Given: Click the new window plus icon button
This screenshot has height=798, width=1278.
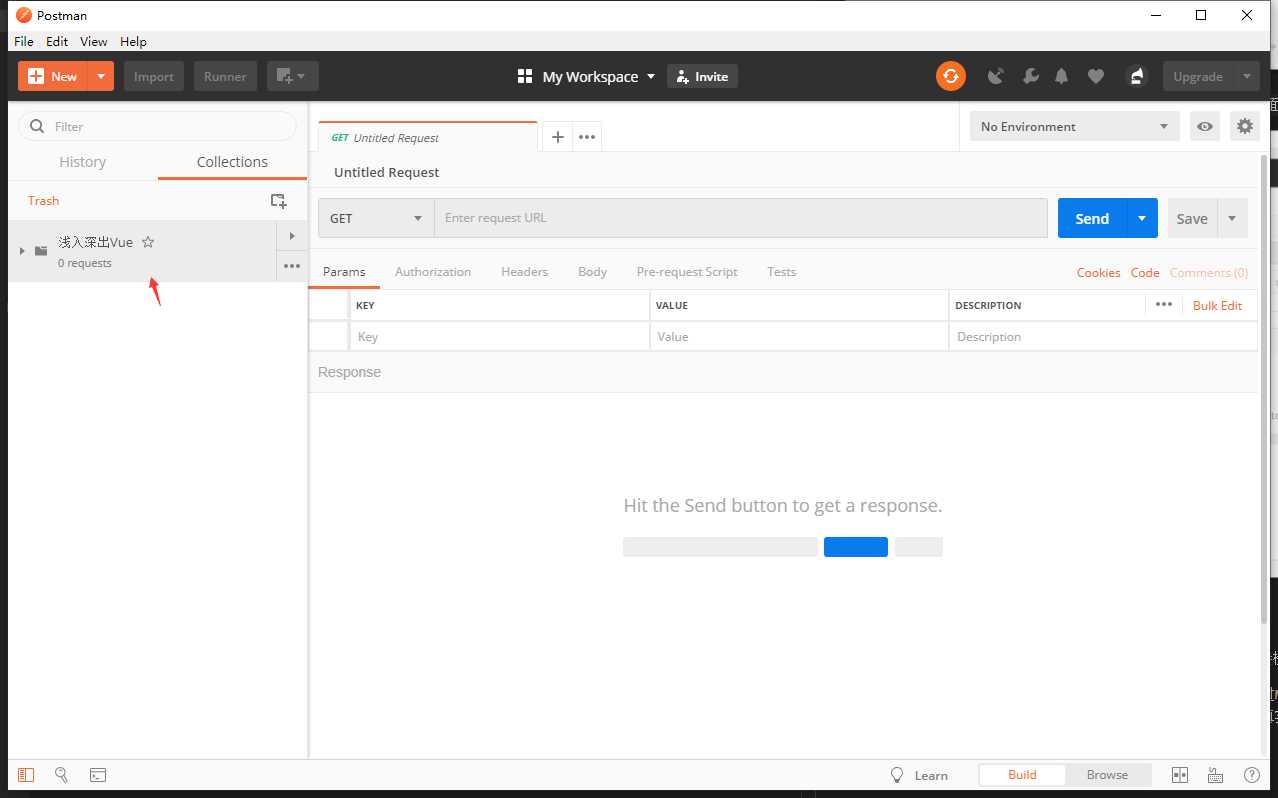Looking at the screenshot, I should 293,76.
